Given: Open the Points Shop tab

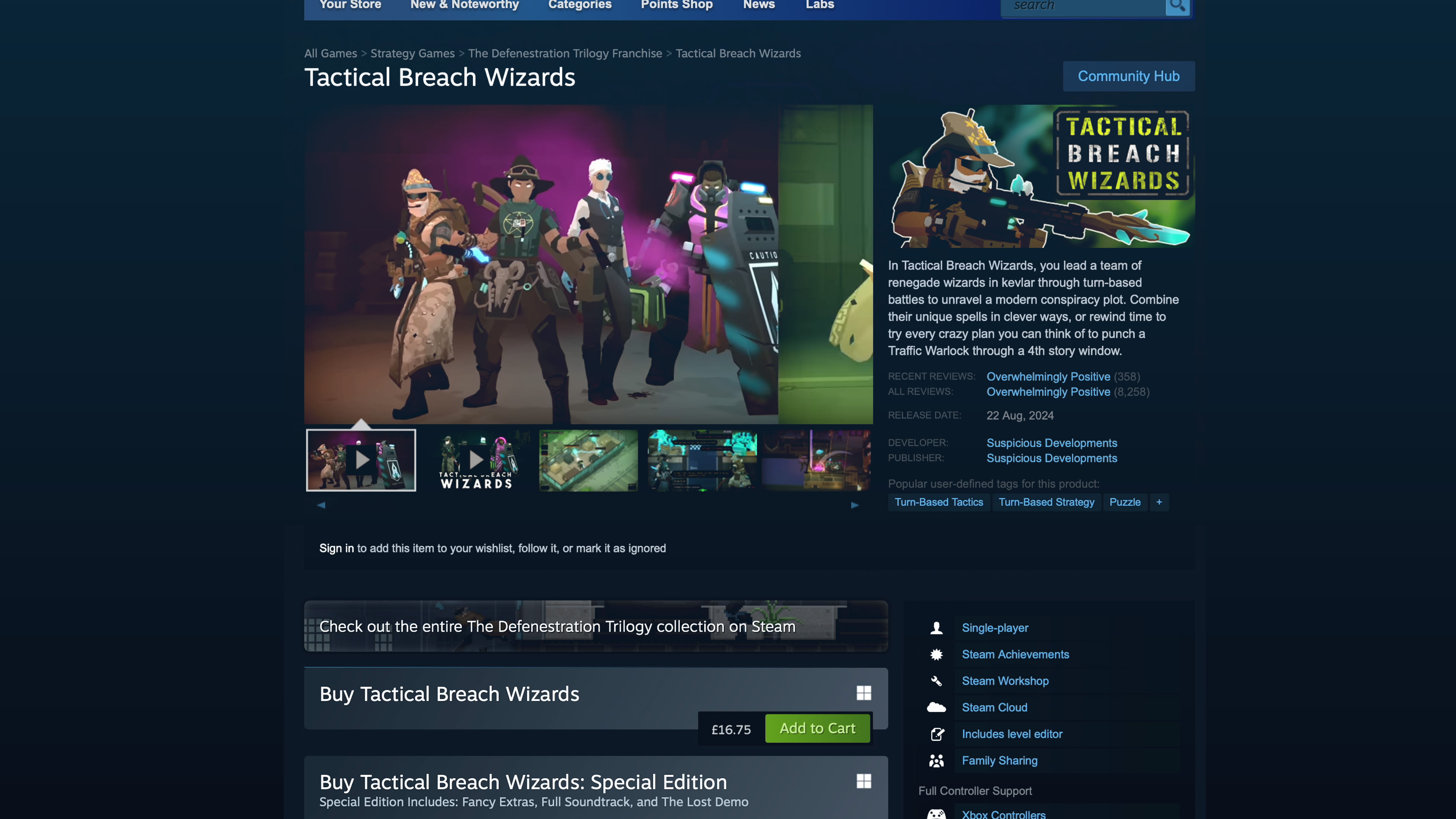Looking at the screenshot, I should (676, 5).
